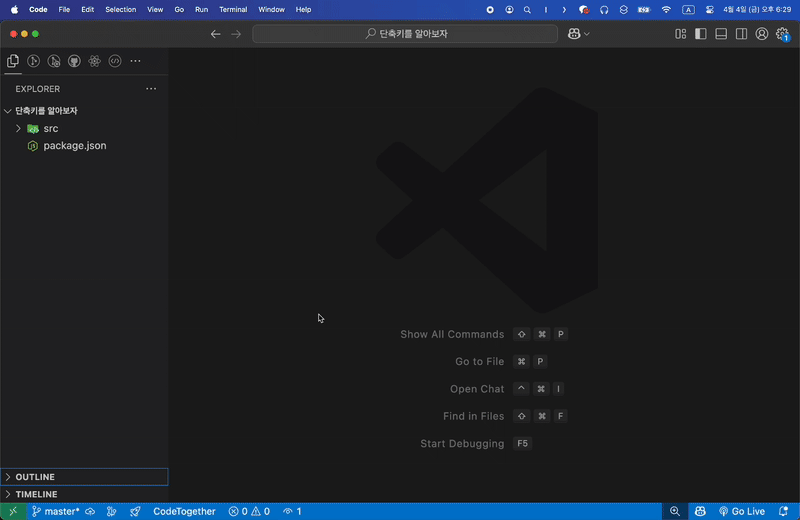Go forward using the right arrow

point(236,34)
